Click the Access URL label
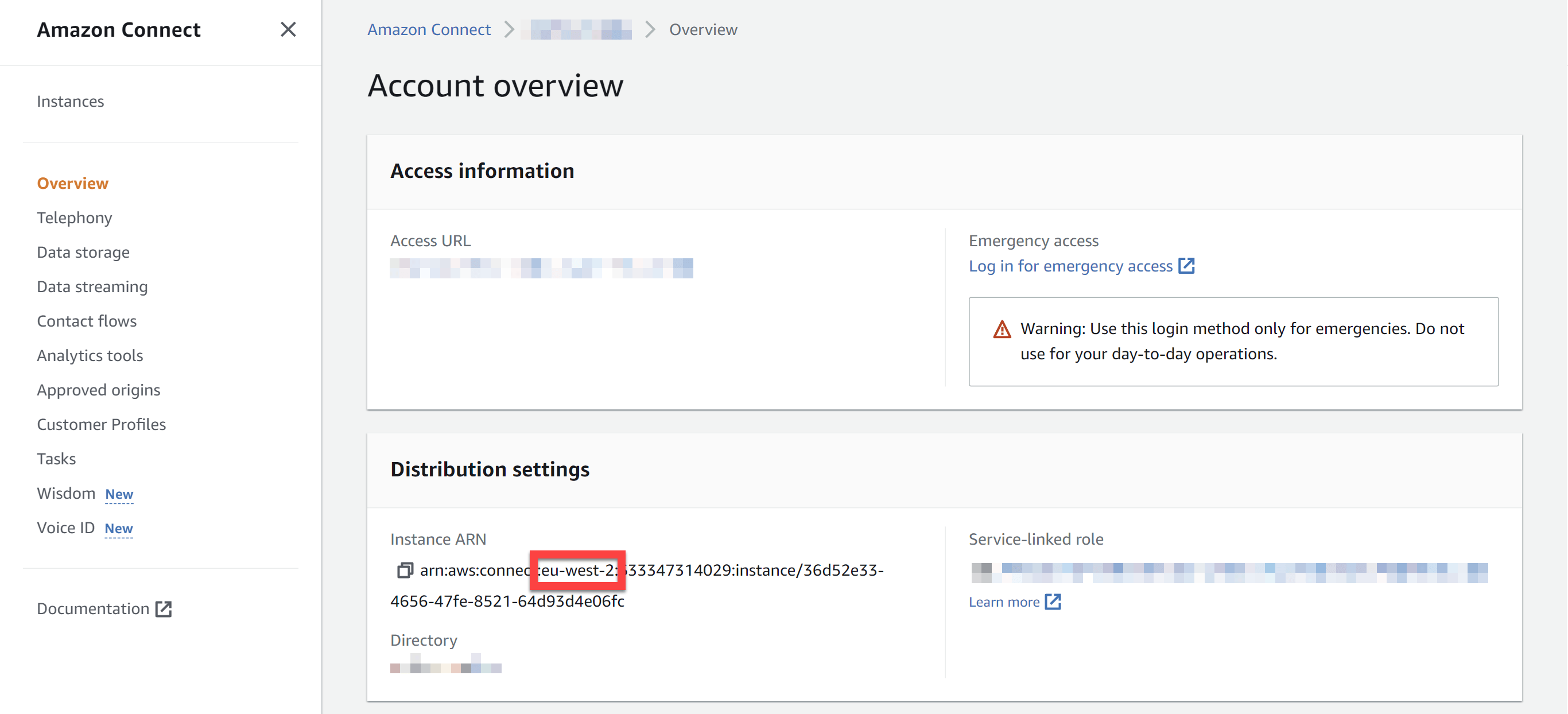Image resolution: width=1568 pixels, height=714 pixels. pyautogui.click(x=430, y=241)
